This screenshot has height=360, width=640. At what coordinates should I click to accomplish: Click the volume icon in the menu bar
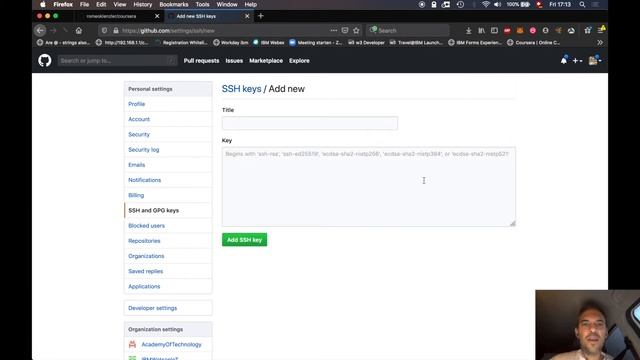(x=497, y=4)
